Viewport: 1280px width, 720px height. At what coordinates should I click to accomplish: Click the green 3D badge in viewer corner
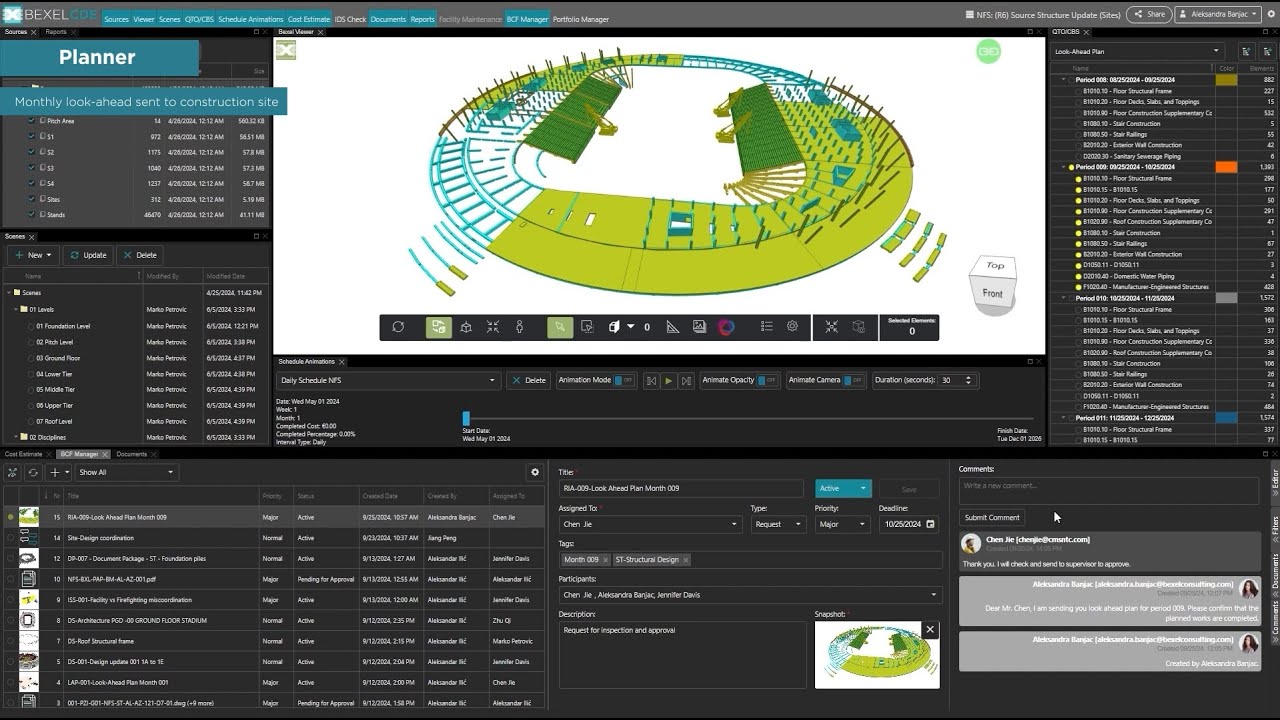coord(988,52)
